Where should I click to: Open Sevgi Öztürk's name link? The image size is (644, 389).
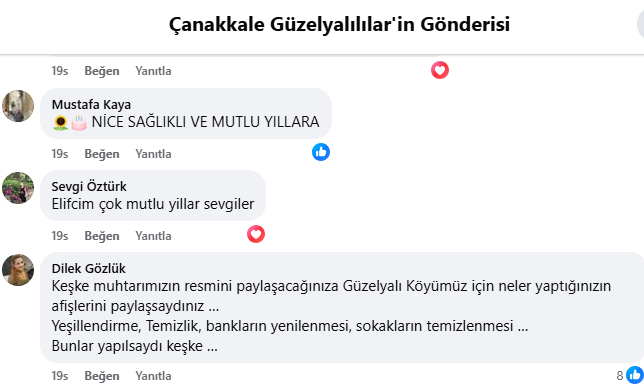89,186
